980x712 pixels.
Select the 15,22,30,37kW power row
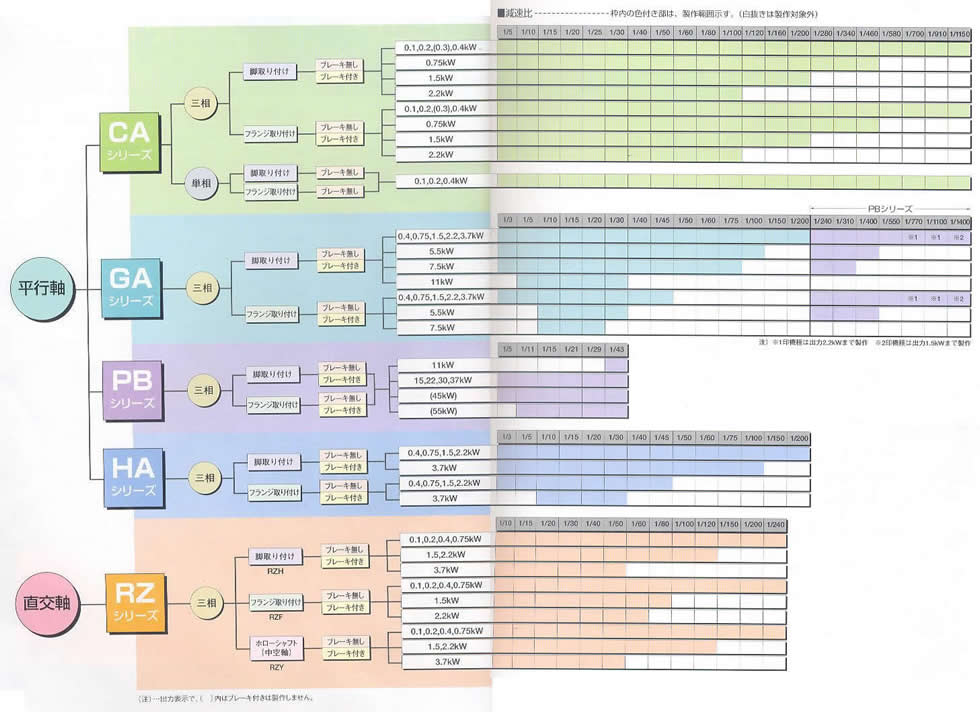(440, 381)
